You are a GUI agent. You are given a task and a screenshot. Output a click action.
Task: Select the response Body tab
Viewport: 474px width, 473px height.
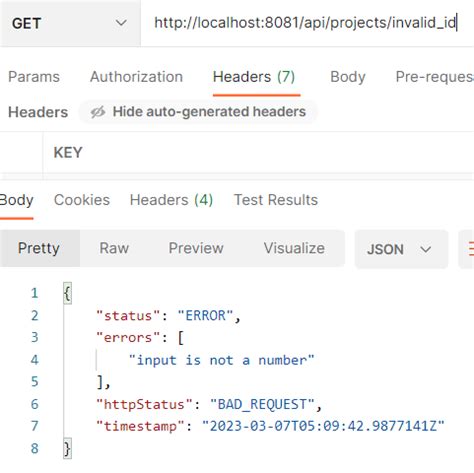[x=16, y=200]
